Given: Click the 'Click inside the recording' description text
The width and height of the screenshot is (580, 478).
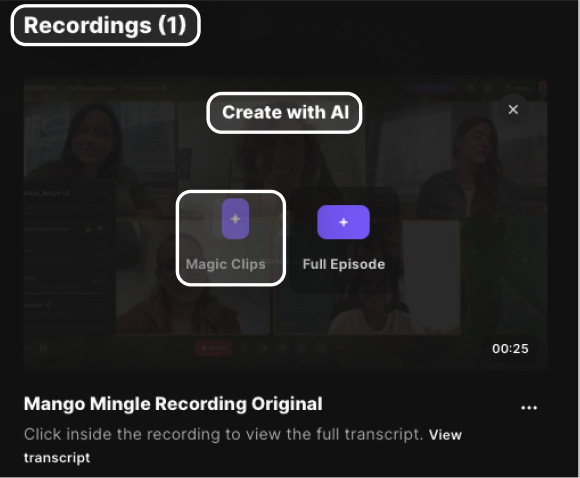Looking at the screenshot, I should [x=223, y=434].
